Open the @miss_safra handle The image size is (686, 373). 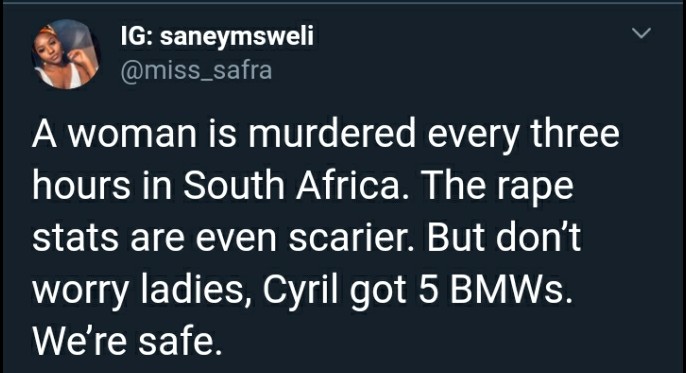[196, 70]
